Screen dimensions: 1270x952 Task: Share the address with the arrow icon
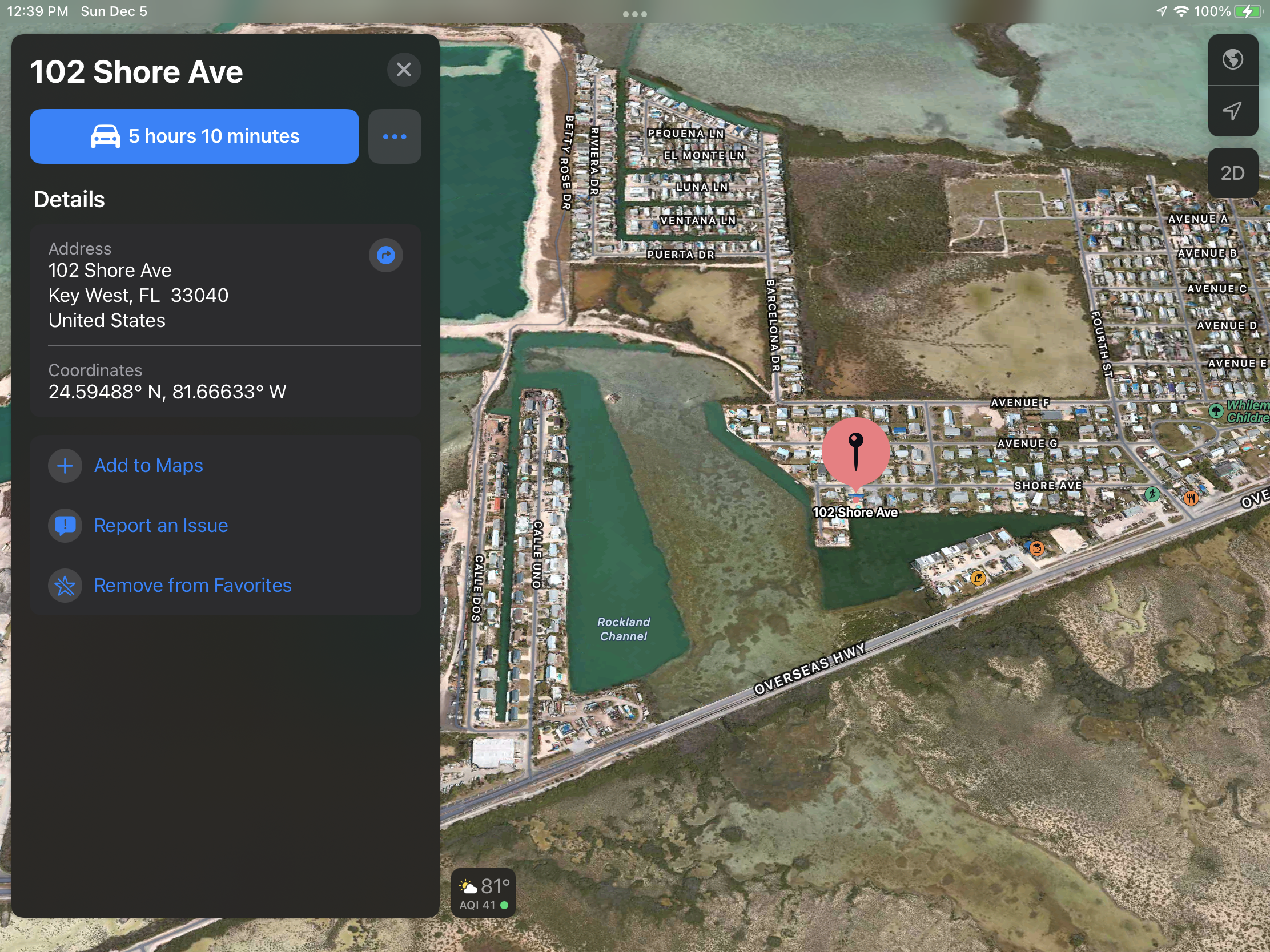(386, 255)
